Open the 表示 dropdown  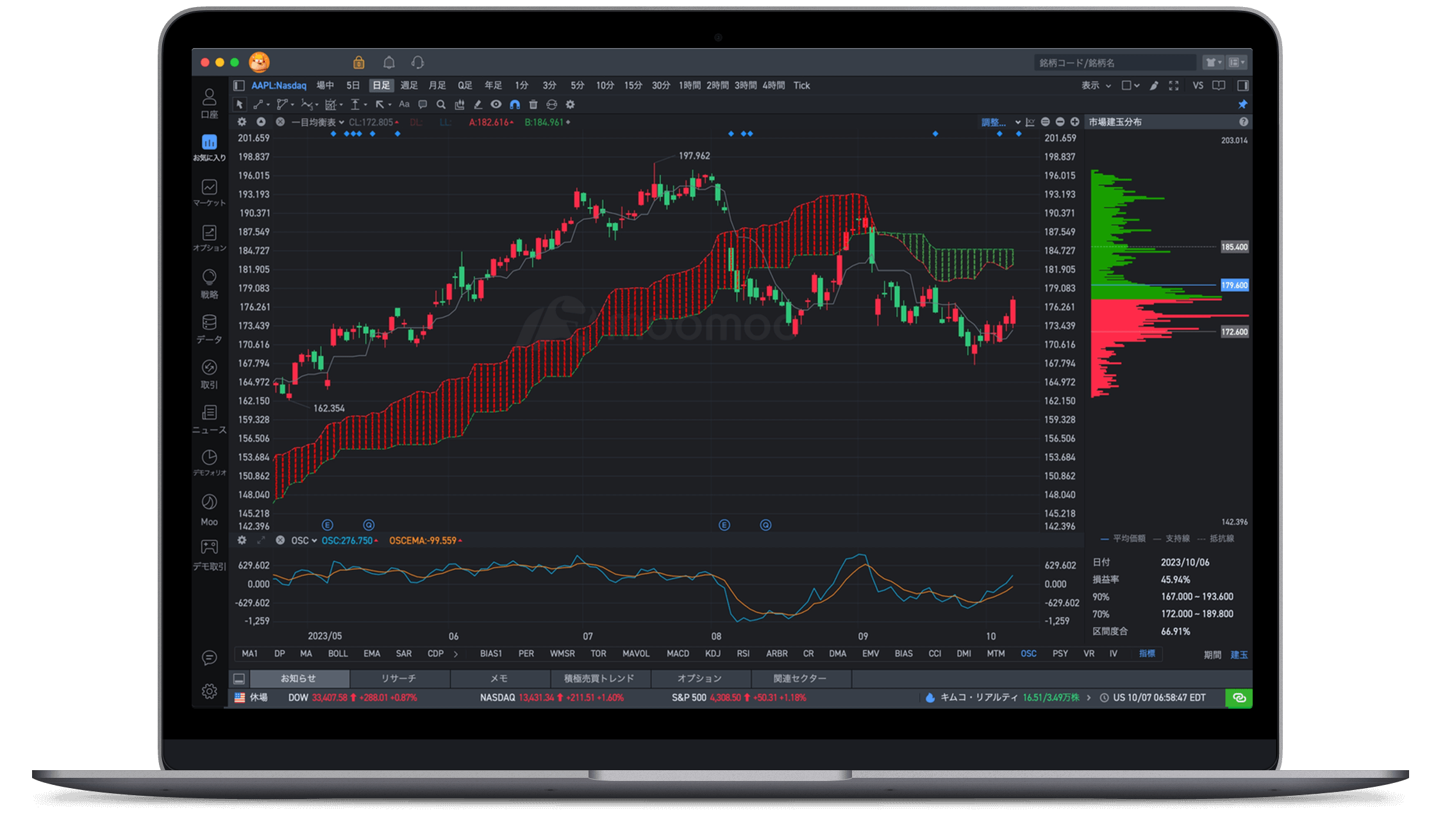(x=1095, y=85)
